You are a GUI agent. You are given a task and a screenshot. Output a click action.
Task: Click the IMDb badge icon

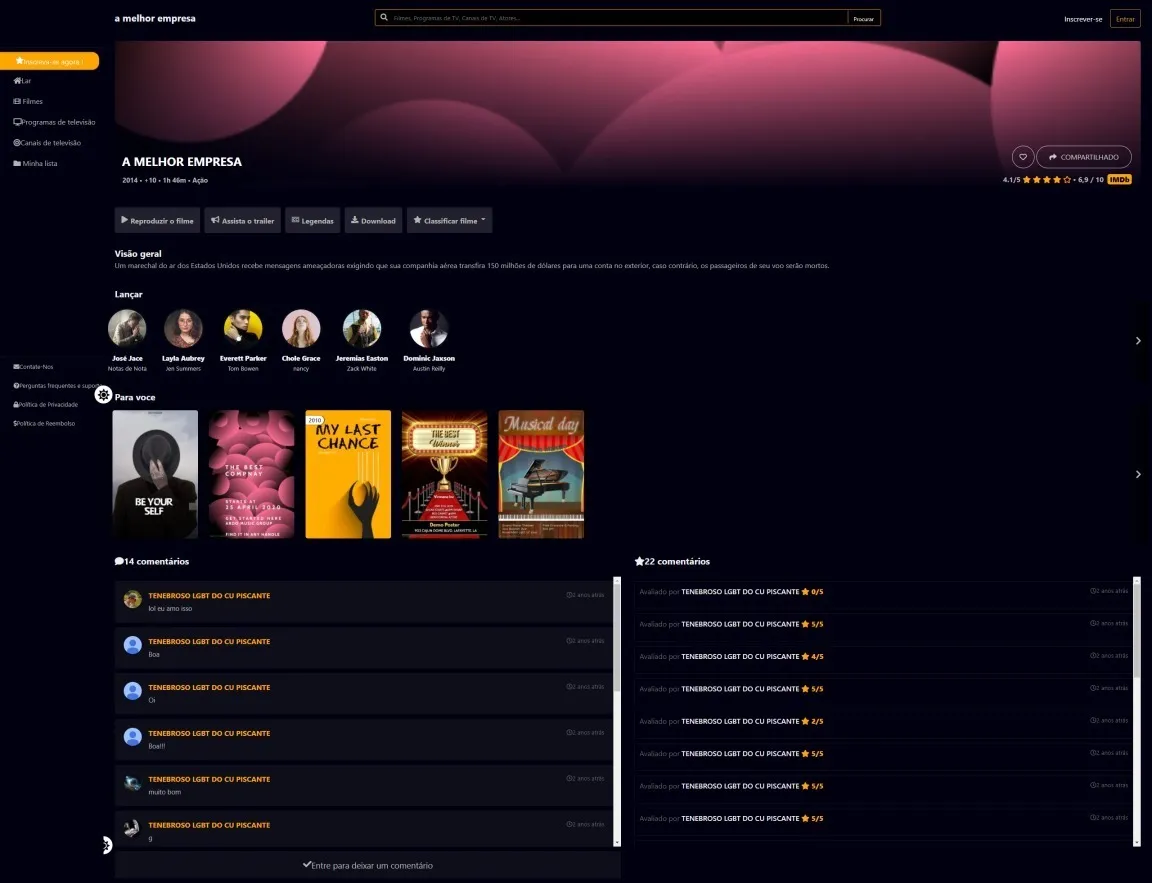1119,179
